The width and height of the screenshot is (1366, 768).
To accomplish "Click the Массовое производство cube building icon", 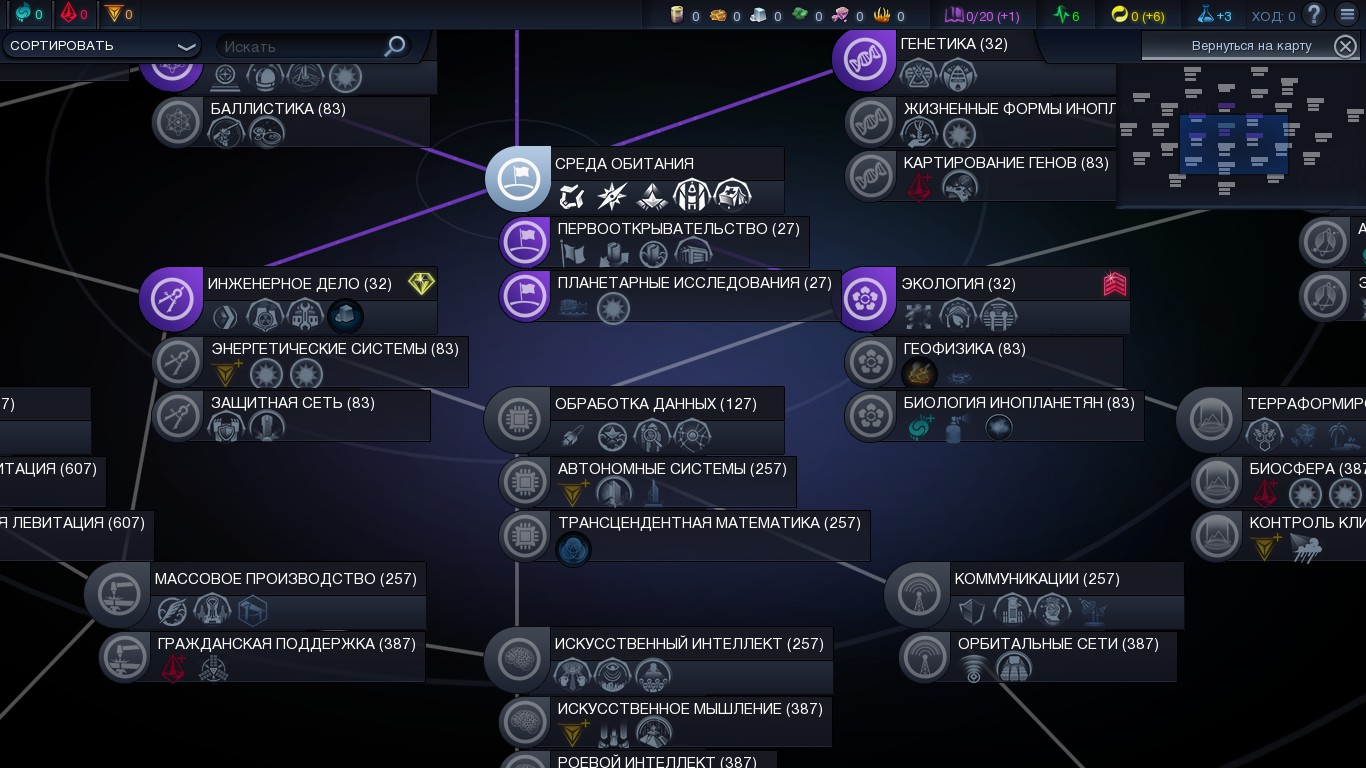I will 253,609.
